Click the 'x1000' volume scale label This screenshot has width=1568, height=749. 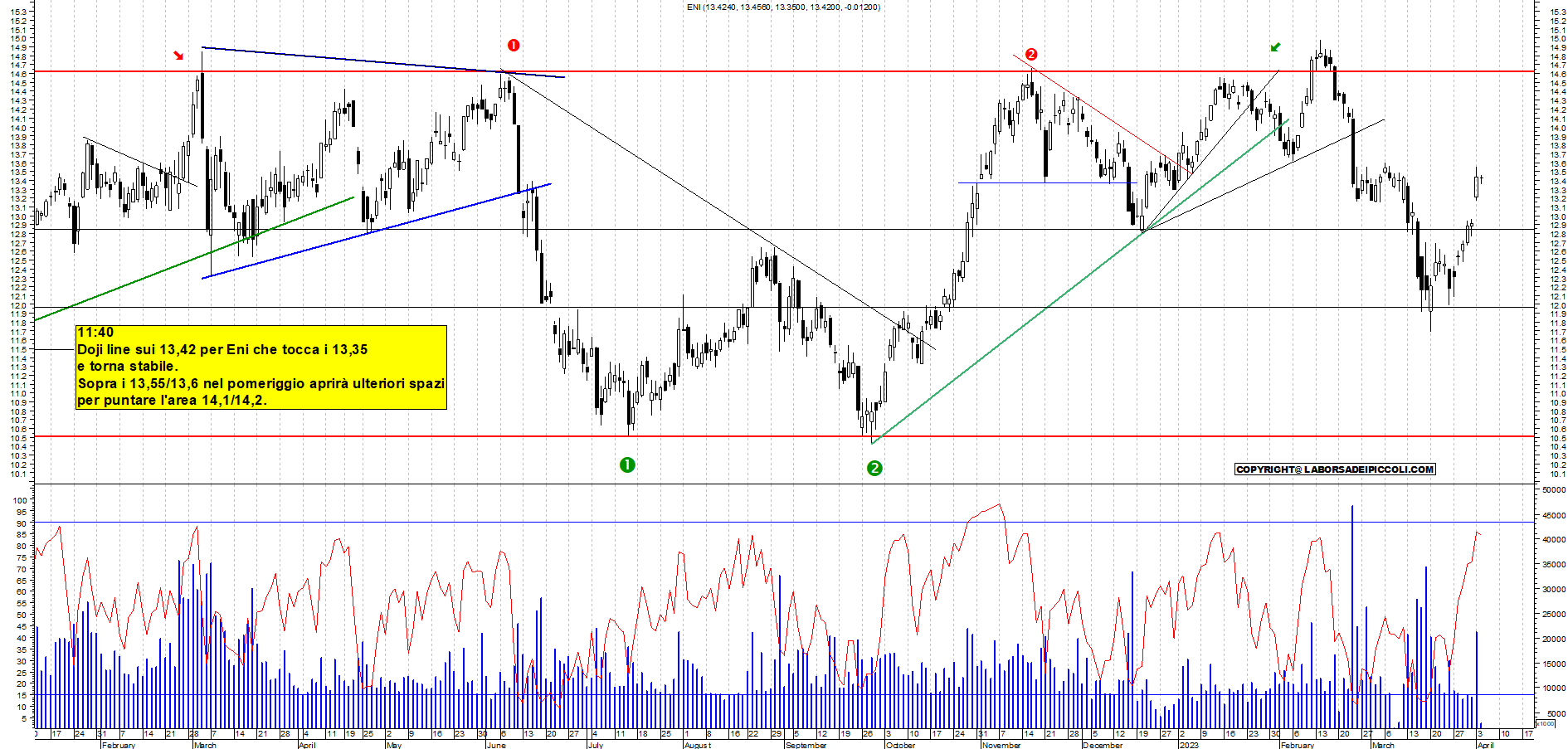[1546, 723]
